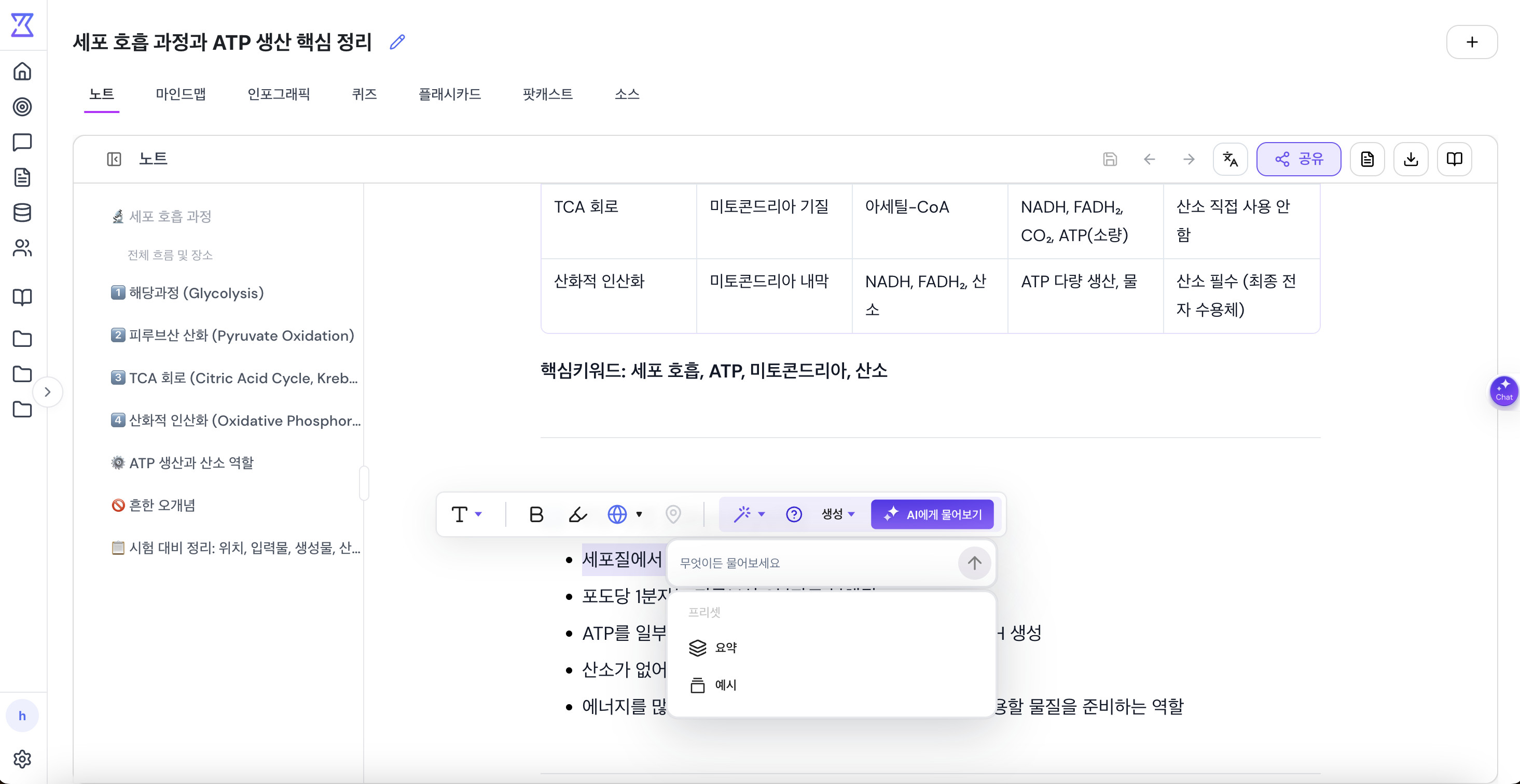Image resolution: width=1520 pixels, height=784 pixels.
Task: Click the 미토콘드리아 내막 table cell
Action: coord(774,295)
